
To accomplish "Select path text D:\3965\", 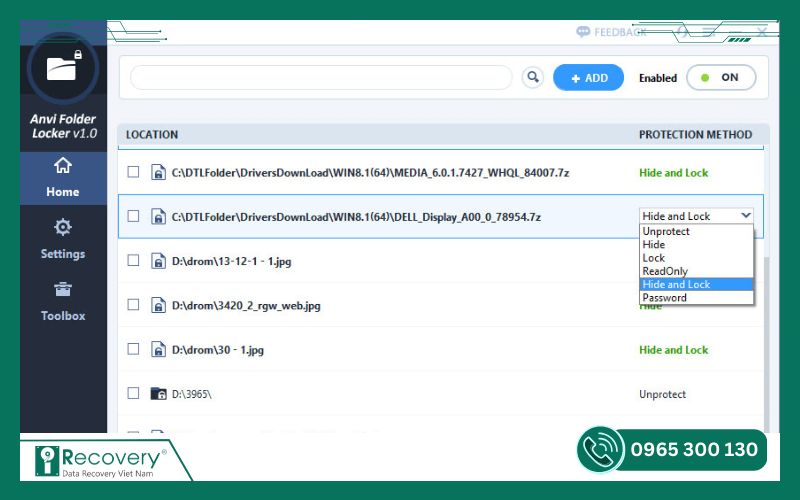I will click(x=191, y=394).
